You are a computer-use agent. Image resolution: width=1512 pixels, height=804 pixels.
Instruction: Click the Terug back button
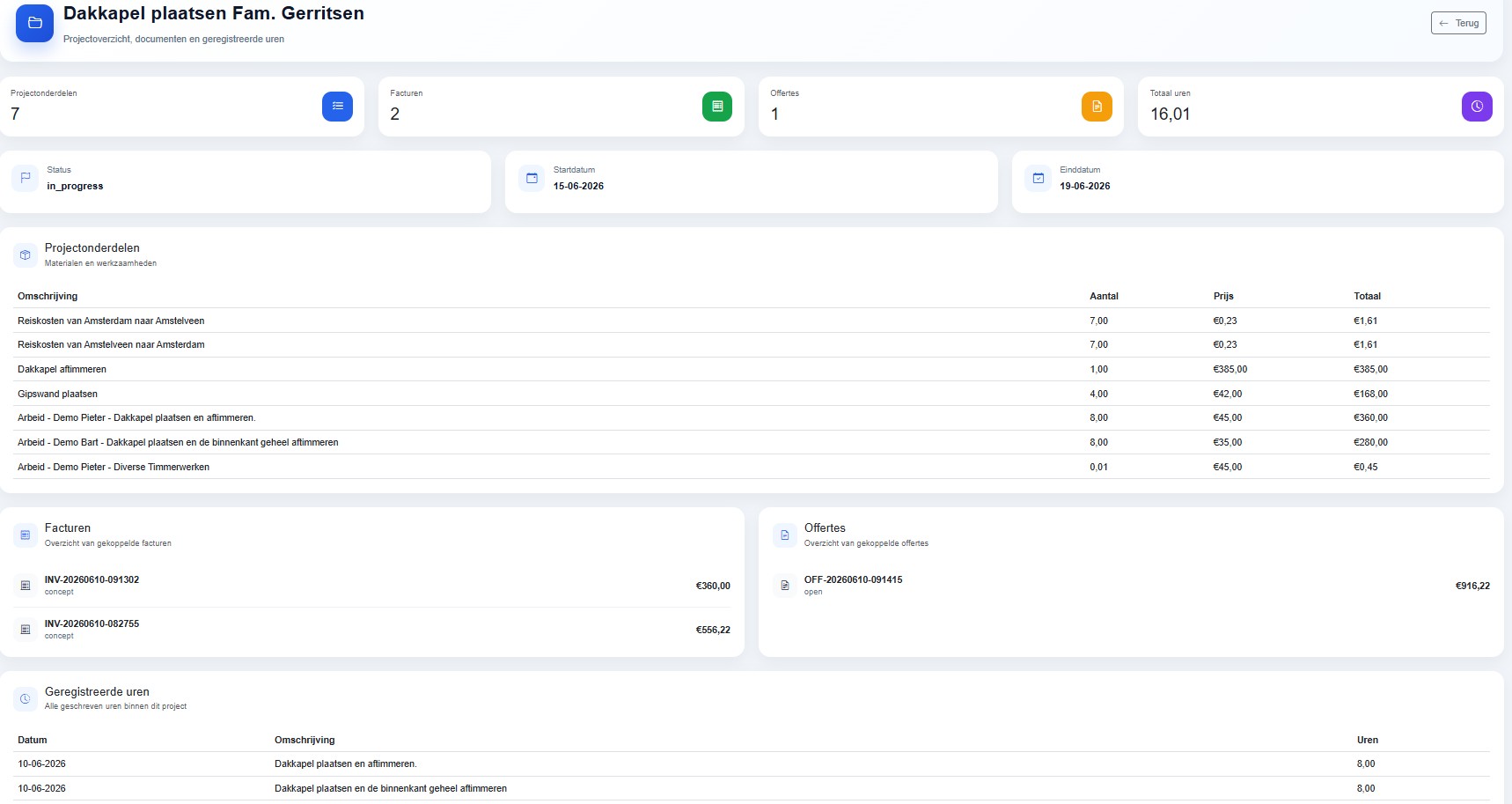click(1458, 23)
